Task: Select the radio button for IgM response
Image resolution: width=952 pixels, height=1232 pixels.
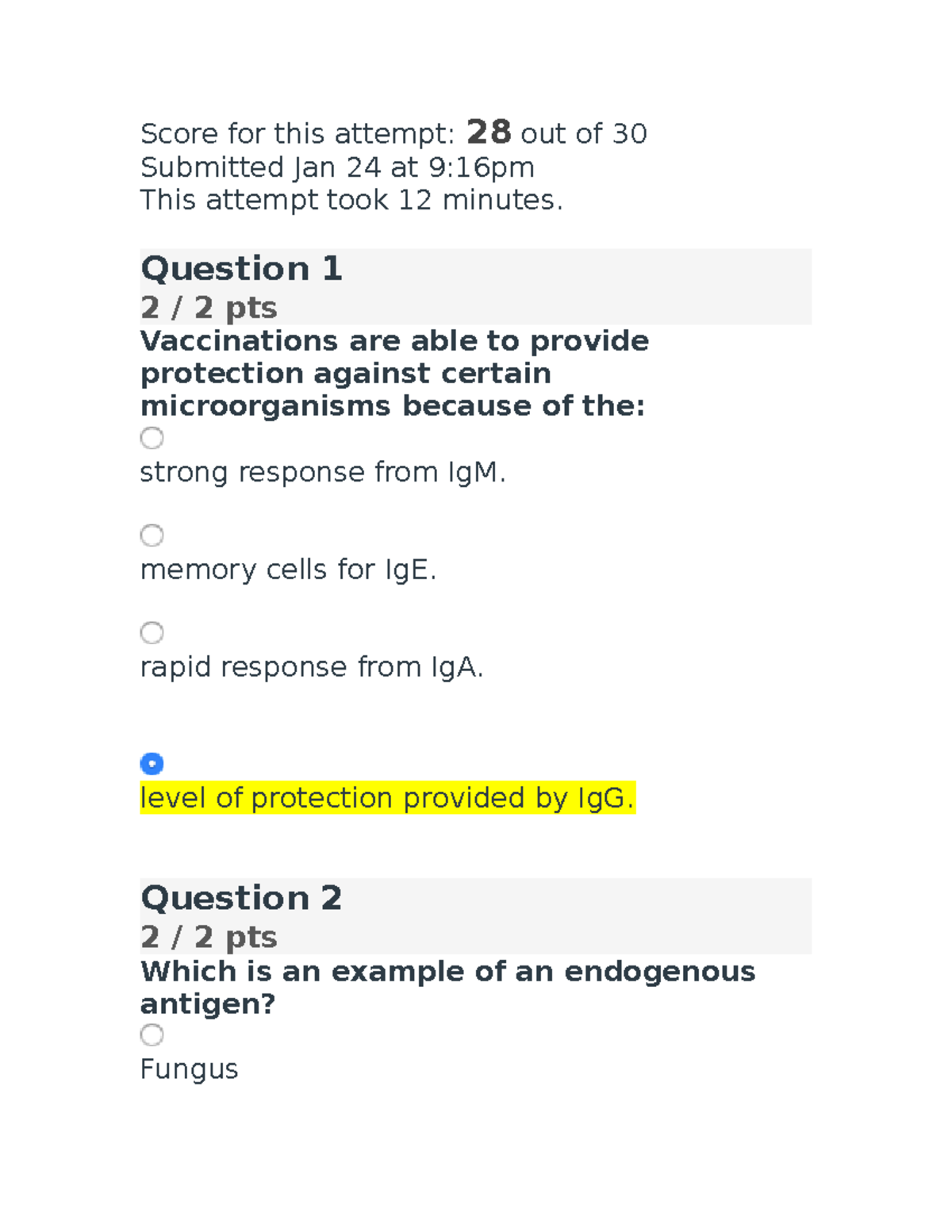Action: [152, 438]
